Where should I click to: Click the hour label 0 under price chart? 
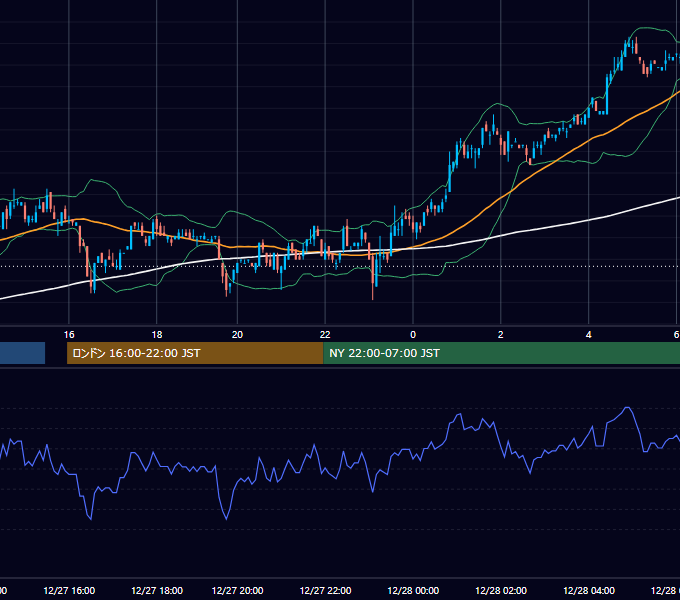pyautogui.click(x=413, y=335)
